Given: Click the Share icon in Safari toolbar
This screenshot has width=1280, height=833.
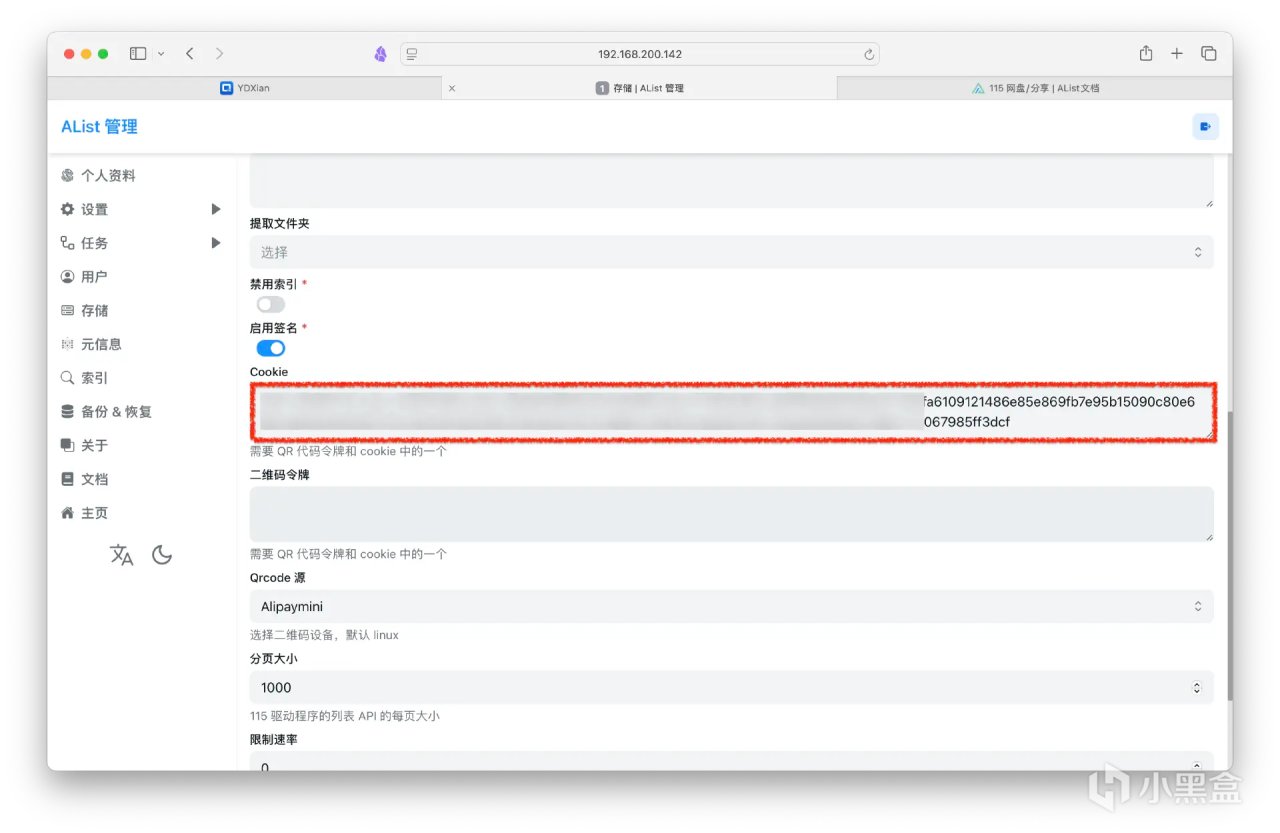Looking at the screenshot, I should pos(1146,53).
